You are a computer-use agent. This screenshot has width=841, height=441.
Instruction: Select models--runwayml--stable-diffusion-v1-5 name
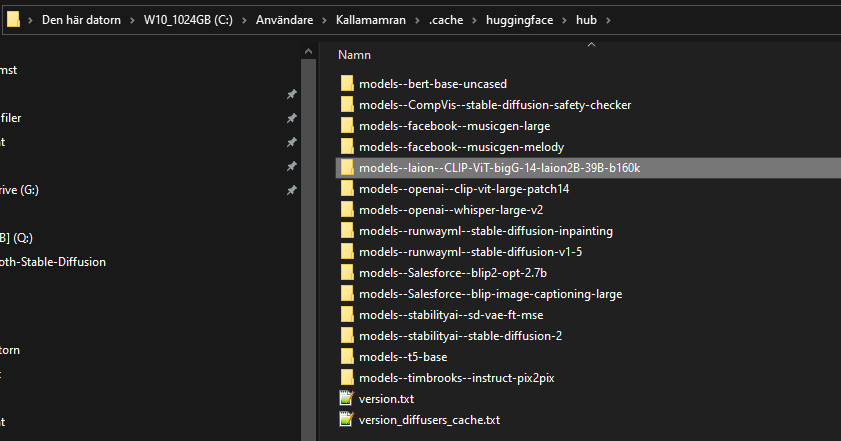[x=470, y=252]
